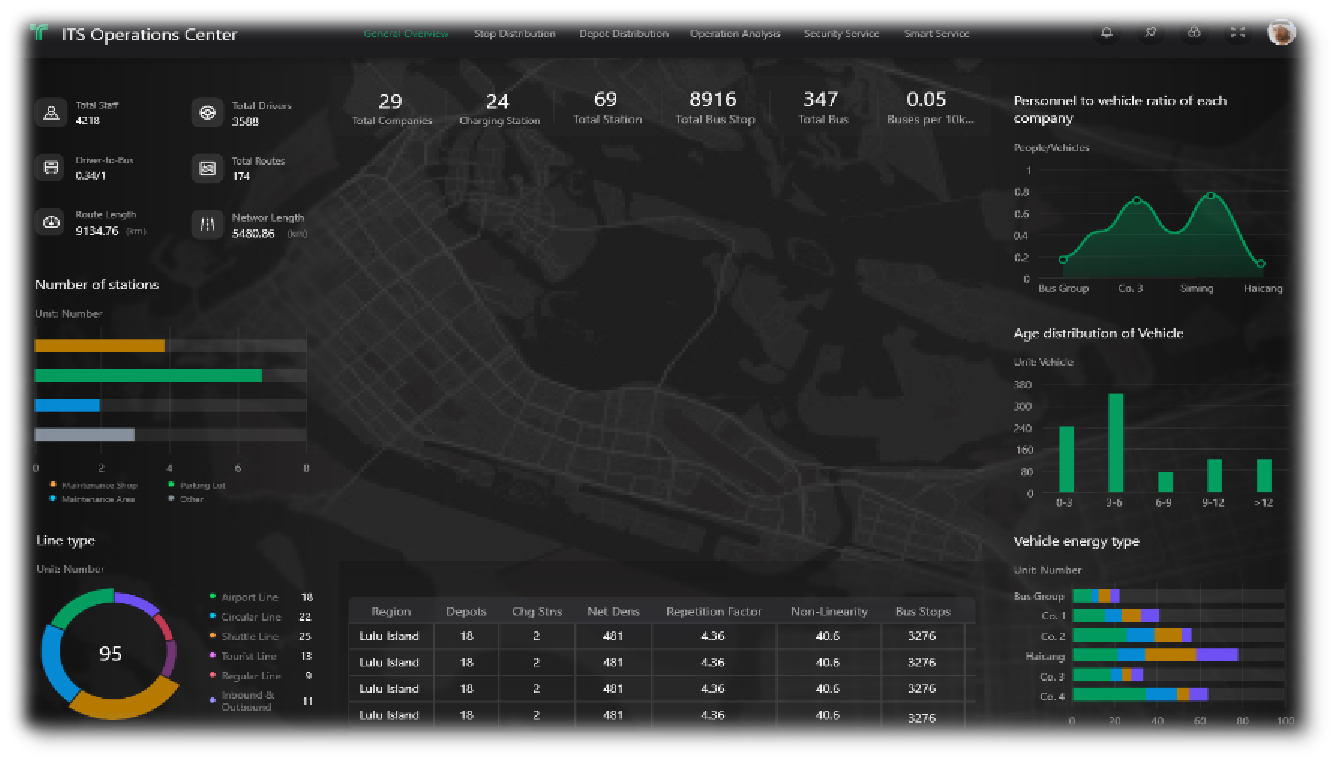Click the pin icon in header

pos(1150,33)
